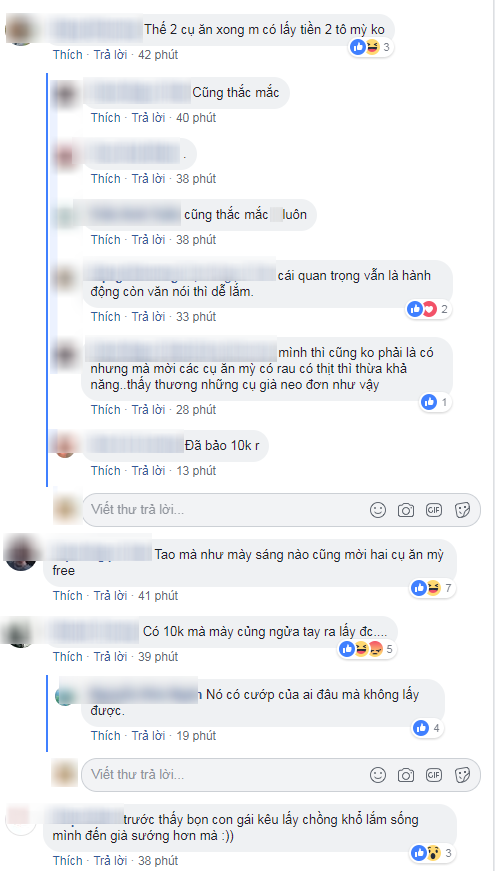Click like reaction on 'hành động' comment
The image size is (495, 871).
(x=415, y=310)
